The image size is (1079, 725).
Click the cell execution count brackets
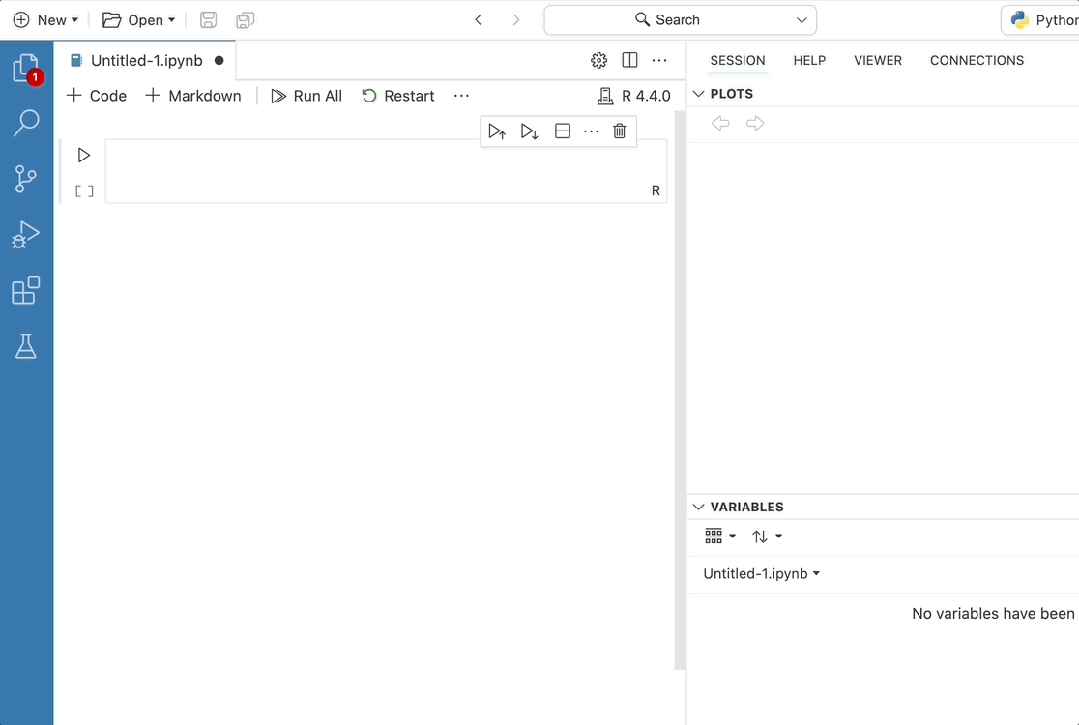click(x=84, y=192)
